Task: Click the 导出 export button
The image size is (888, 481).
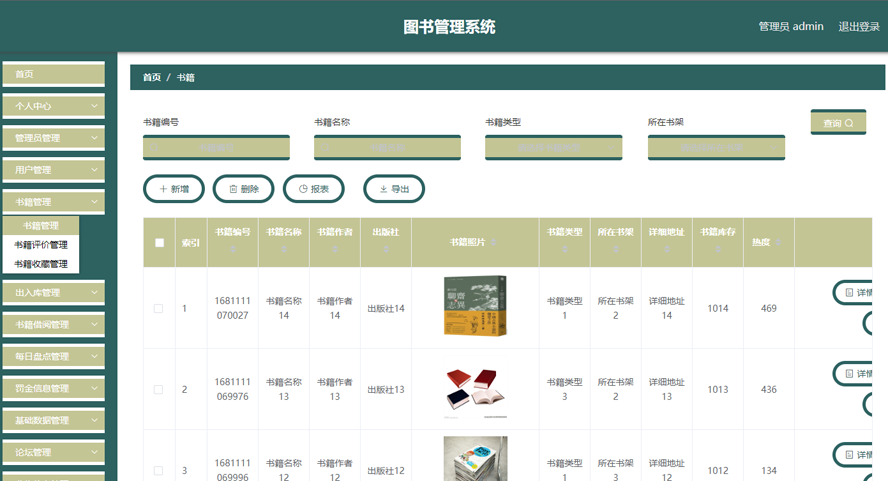Action: pos(394,189)
